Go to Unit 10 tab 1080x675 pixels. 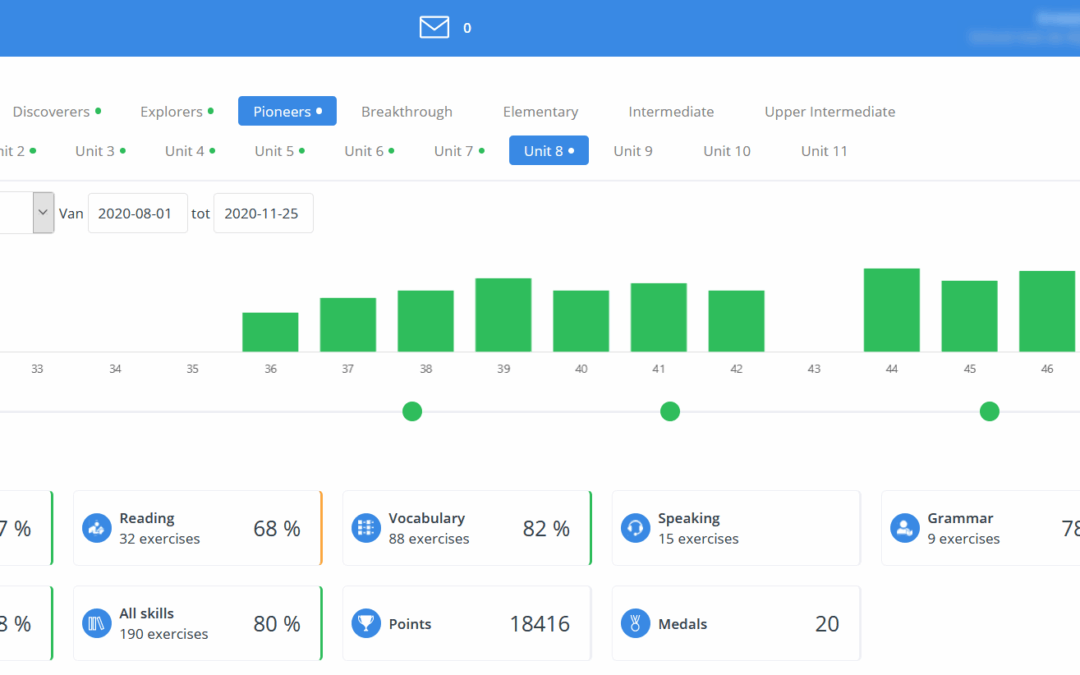point(727,151)
